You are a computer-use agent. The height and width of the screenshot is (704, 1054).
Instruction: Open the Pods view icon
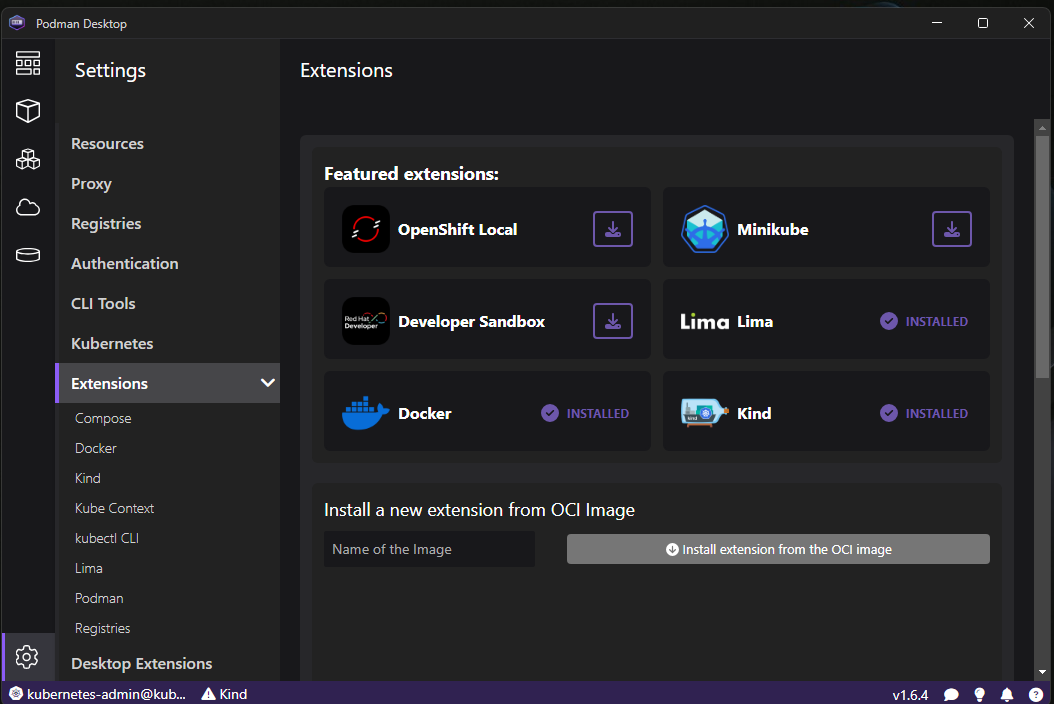(x=28, y=159)
